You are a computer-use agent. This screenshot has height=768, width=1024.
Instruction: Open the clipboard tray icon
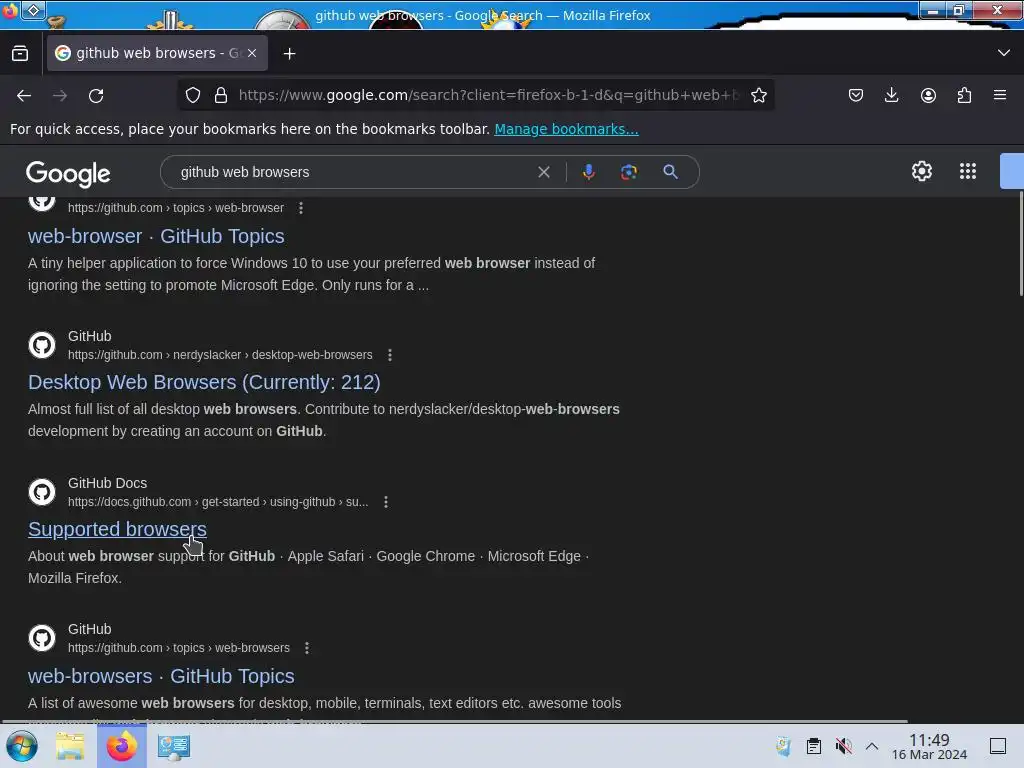pyautogui.click(x=813, y=746)
